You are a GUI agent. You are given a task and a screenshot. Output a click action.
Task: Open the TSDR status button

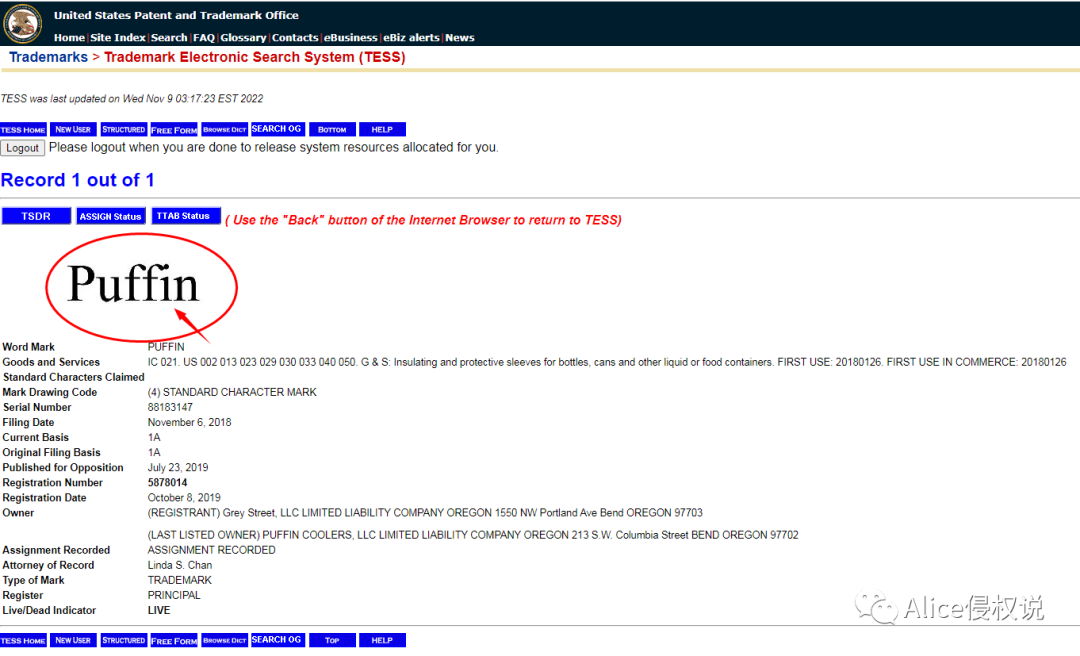pos(36,216)
